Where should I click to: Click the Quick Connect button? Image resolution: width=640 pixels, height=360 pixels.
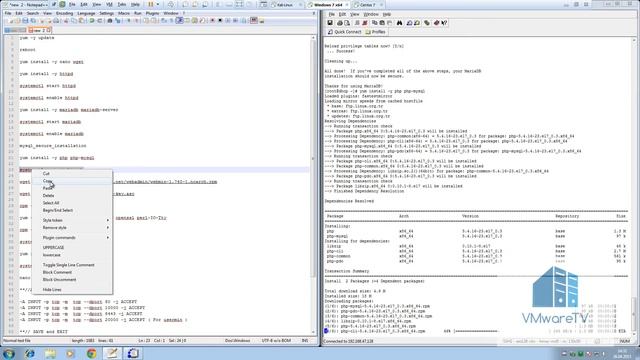click(x=345, y=32)
